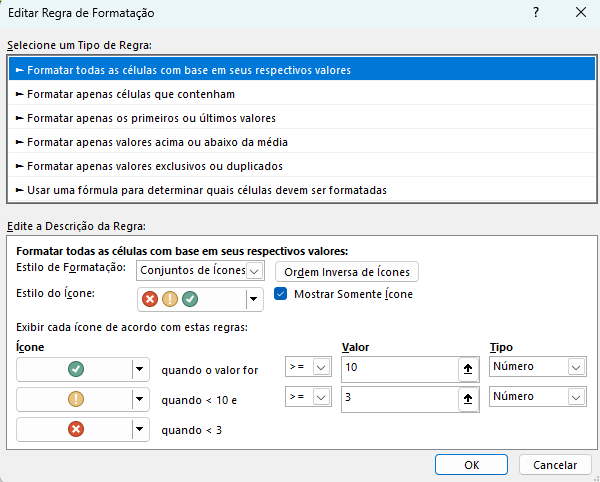Viewport: 600px width, 482px height.
Task: Click the Cancelar button
Action: pos(555,464)
